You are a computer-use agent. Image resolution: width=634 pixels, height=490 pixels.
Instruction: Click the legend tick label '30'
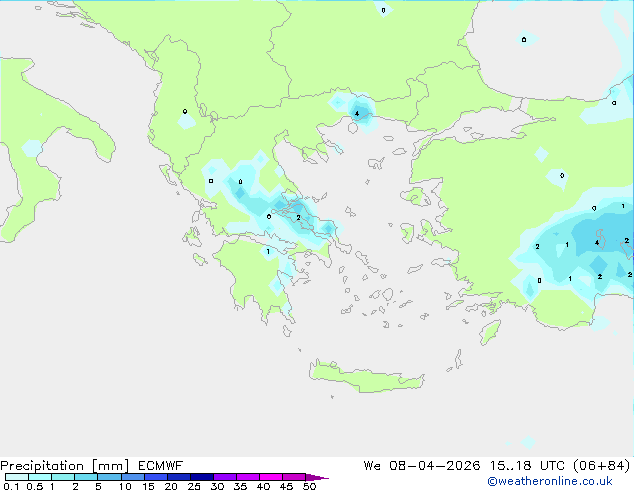tap(218, 486)
